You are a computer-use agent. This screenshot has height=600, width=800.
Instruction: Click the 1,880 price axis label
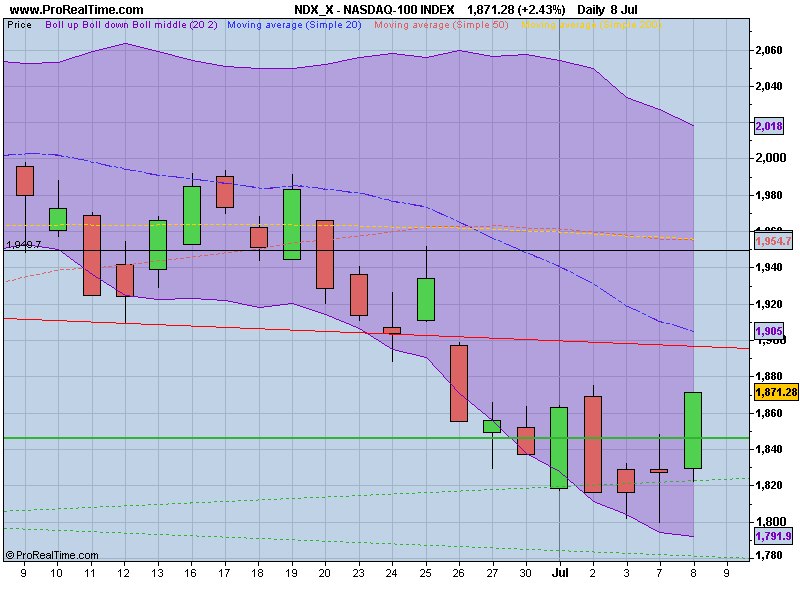(x=769, y=376)
